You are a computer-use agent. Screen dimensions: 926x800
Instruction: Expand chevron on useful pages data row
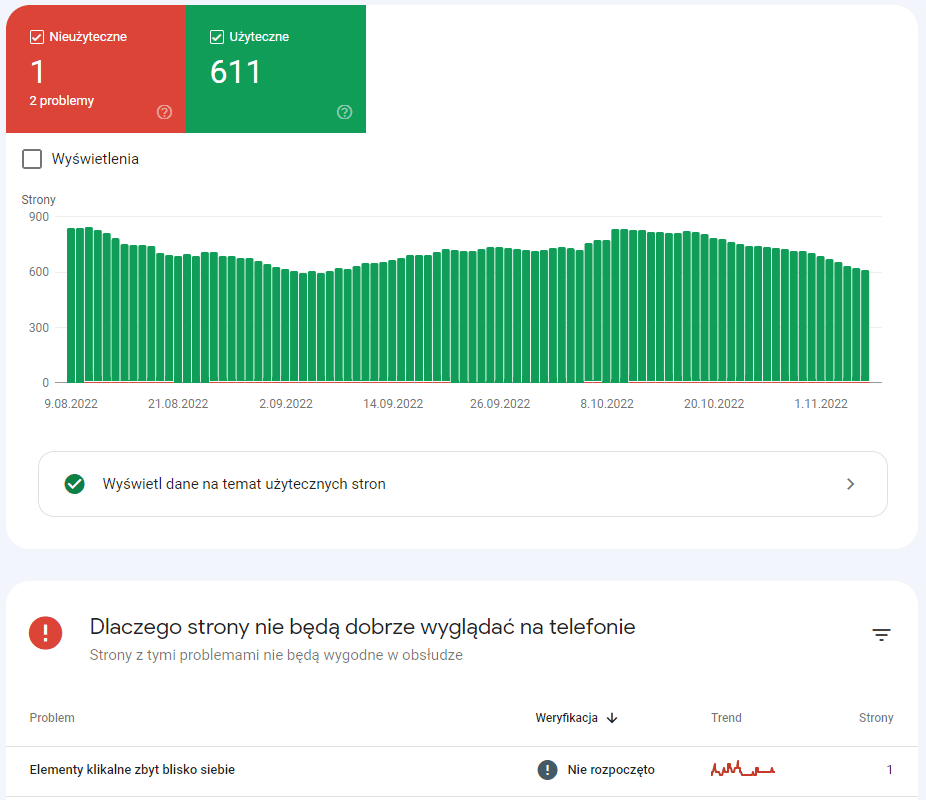click(x=850, y=484)
